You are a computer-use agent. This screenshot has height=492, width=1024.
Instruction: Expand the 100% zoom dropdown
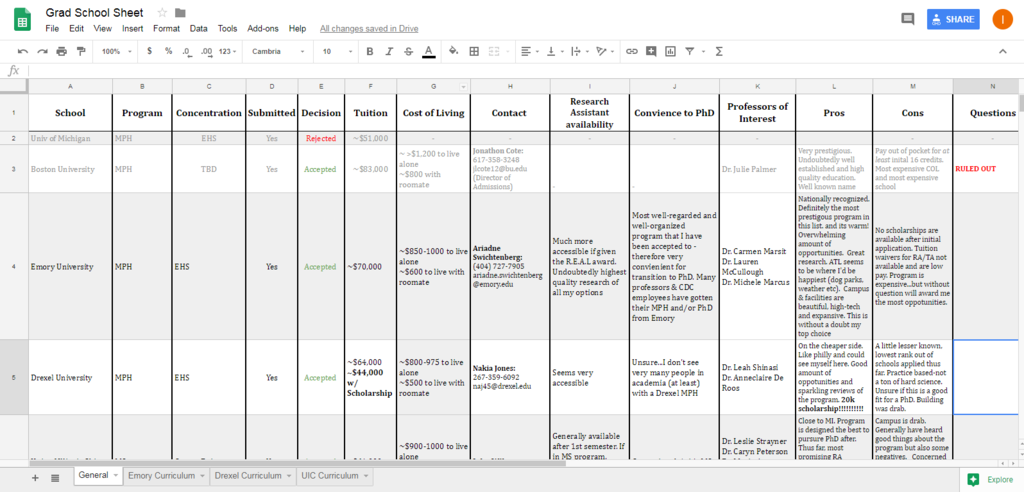pyautogui.click(x=116, y=51)
